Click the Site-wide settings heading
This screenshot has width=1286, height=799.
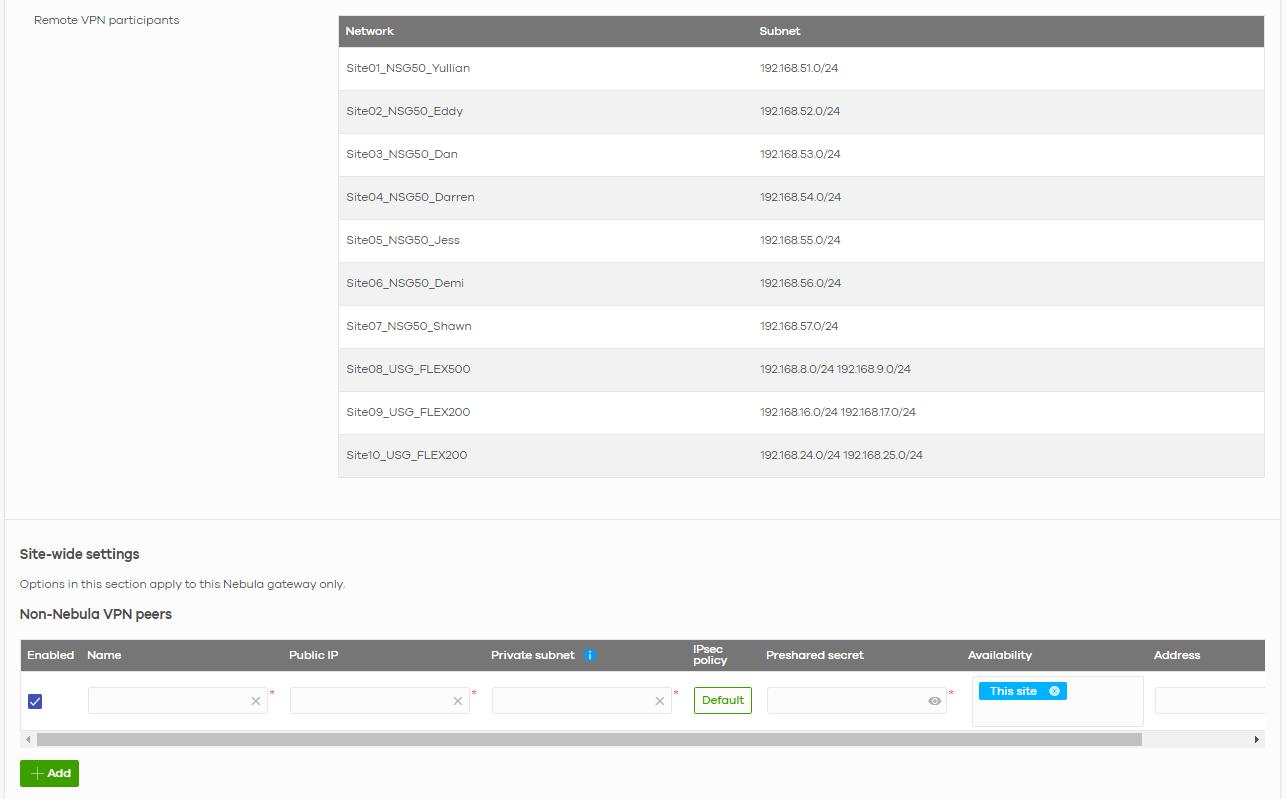click(80, 554)
